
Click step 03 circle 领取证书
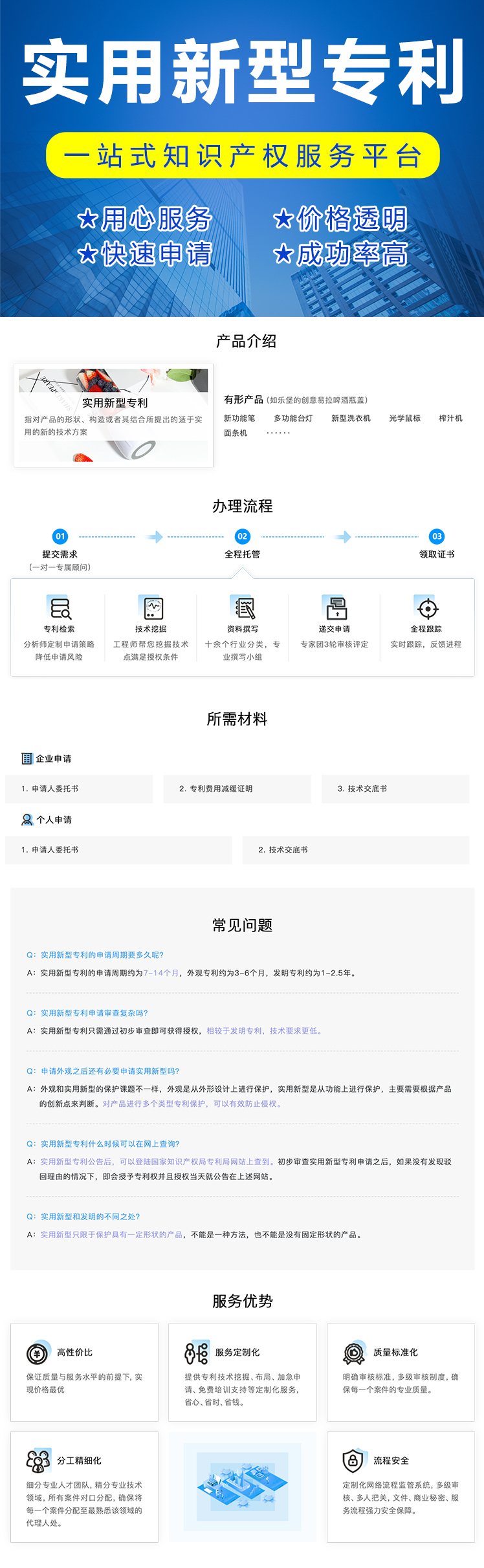[437, 536]
